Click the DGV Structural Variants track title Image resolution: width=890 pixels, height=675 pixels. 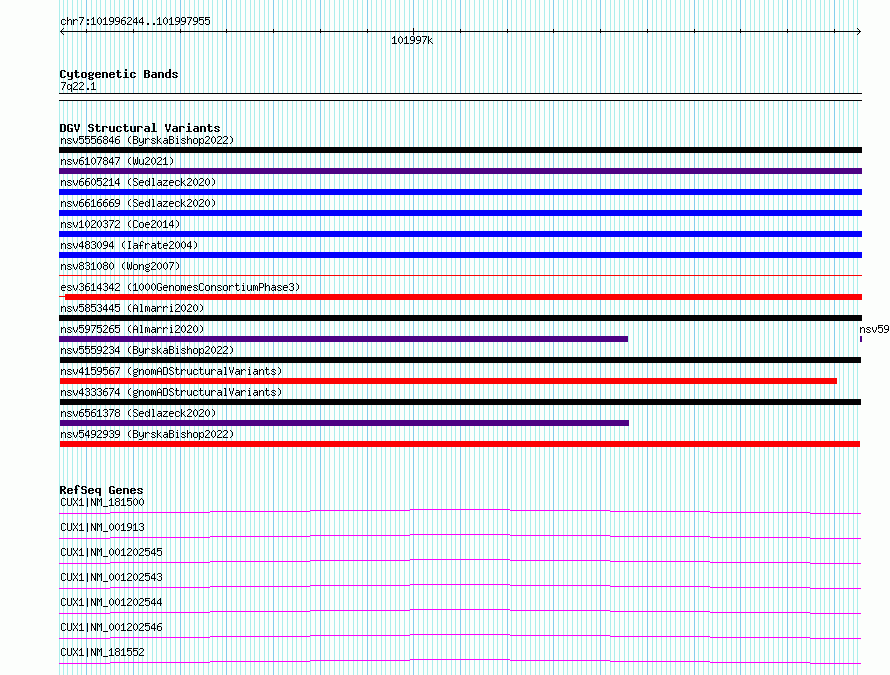[x=140, y=128]
